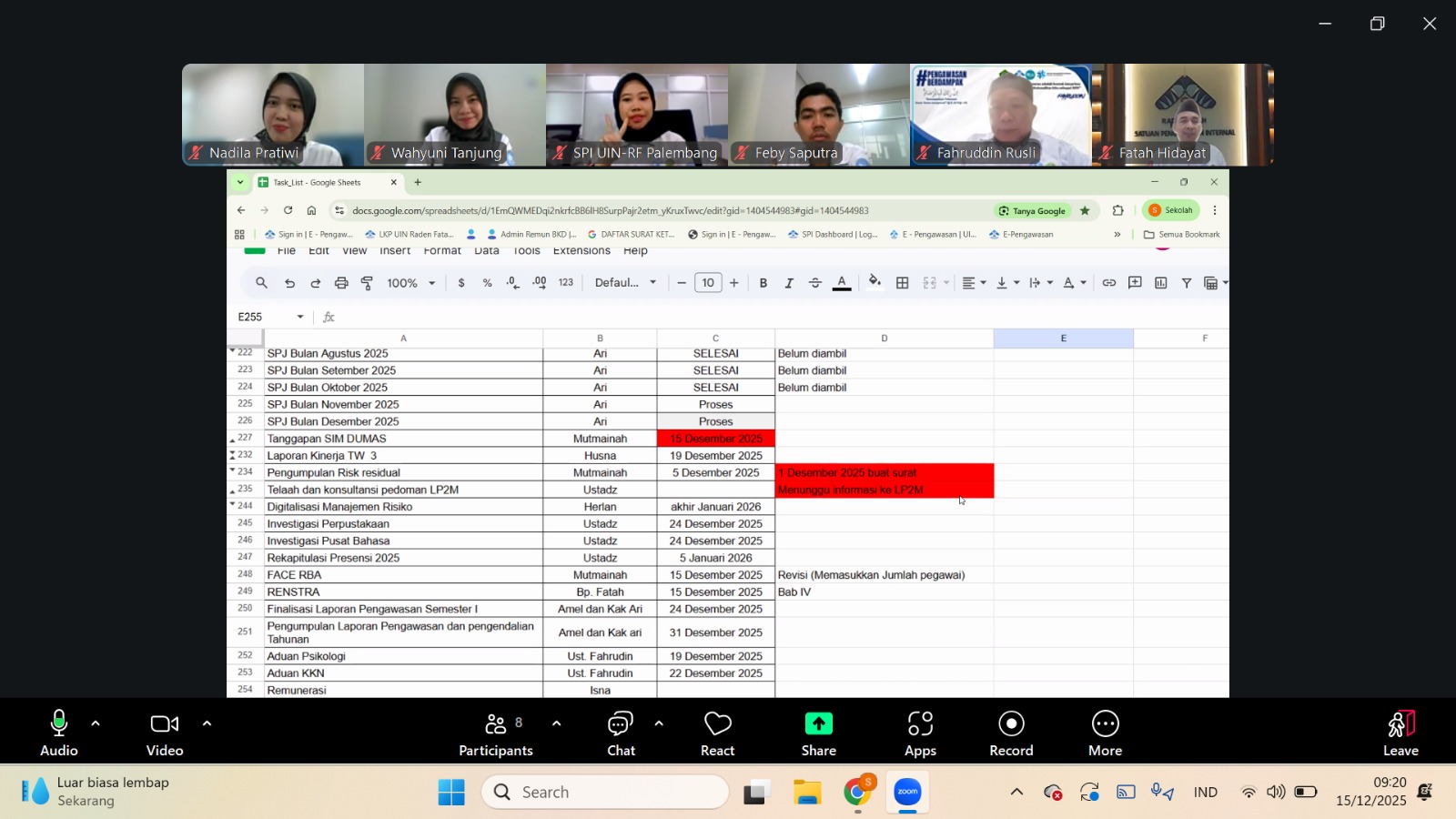Open the Format menu in Sheets

pyautogui.click(x=442, y=251)
